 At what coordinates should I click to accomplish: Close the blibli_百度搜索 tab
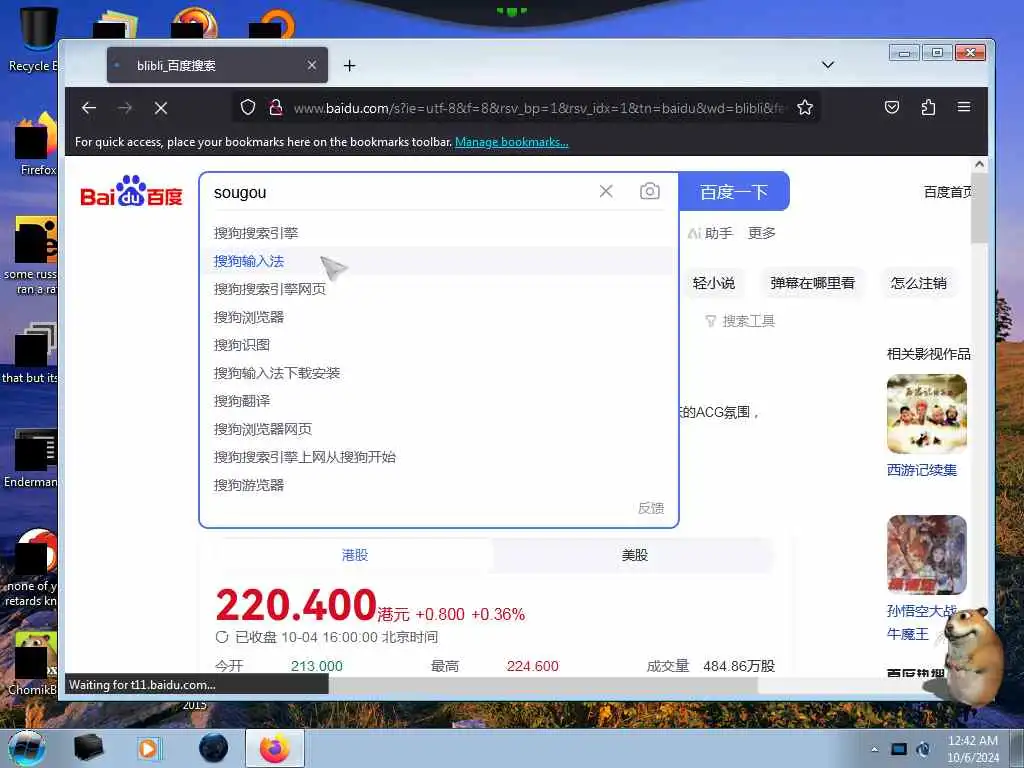pyautogui.click(x=312, y=65)
